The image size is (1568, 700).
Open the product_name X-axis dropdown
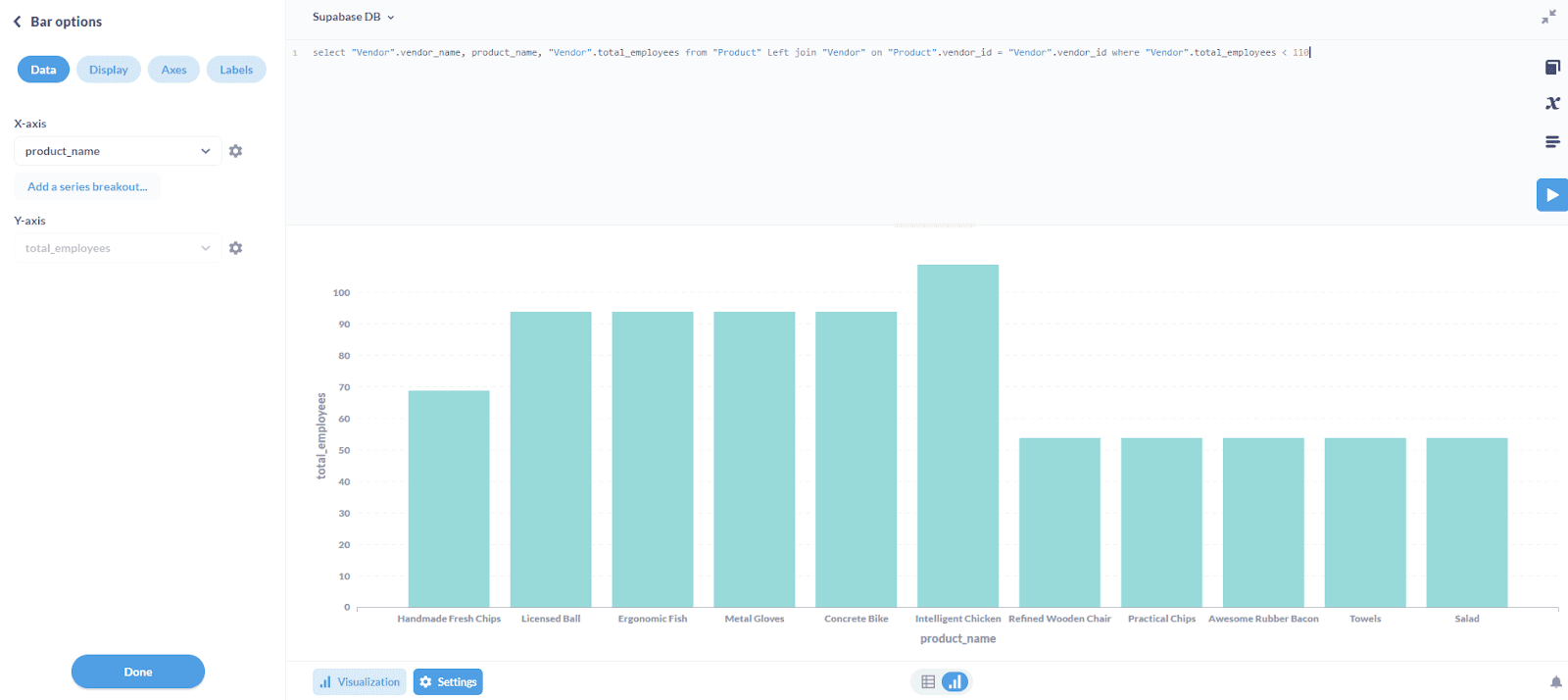pyautogui.click(x=118, y=151)
